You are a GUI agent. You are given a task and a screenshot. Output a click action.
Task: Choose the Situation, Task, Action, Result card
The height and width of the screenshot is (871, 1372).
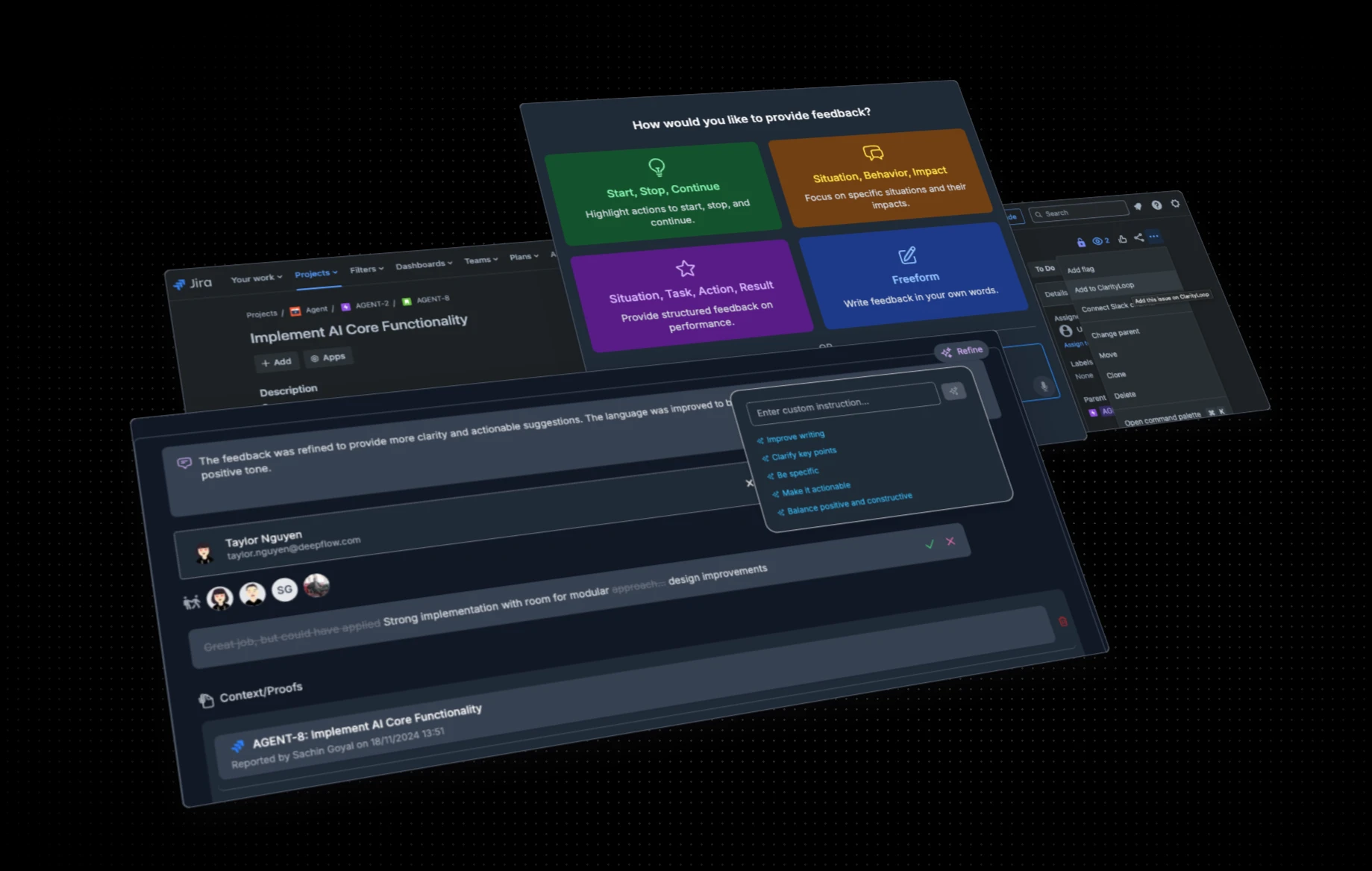pyautogui.click(x=692, y=296)
